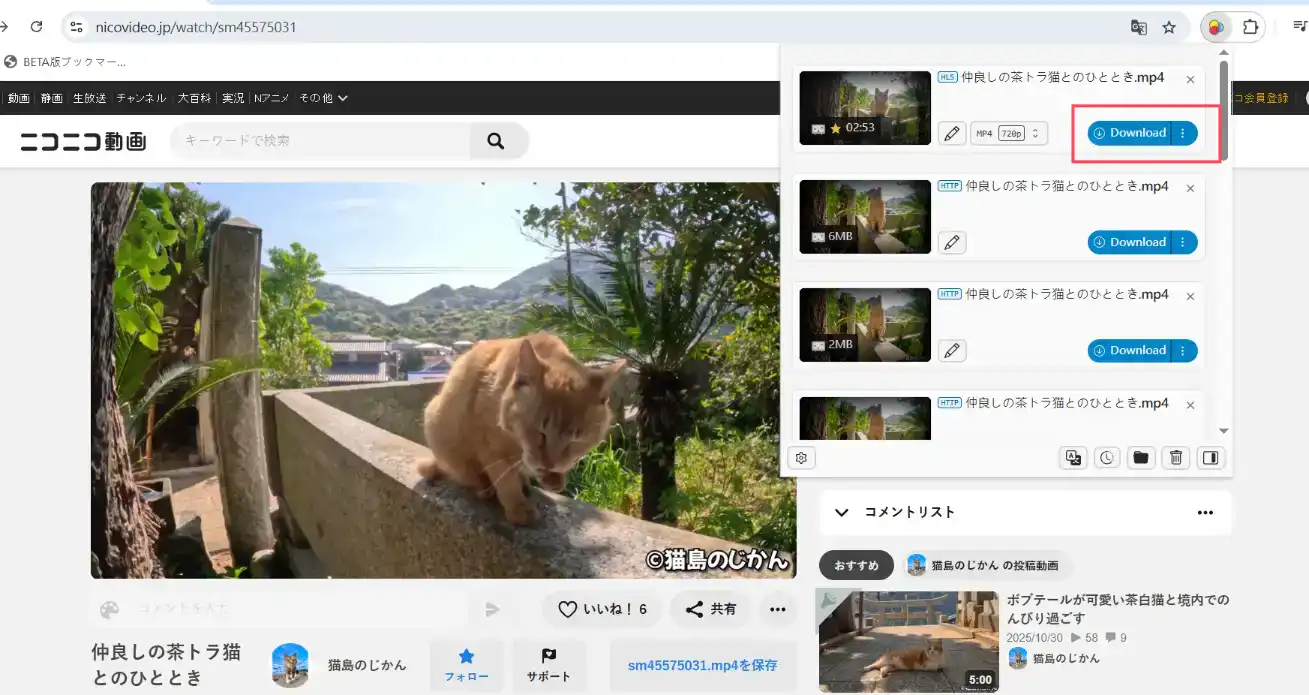Screen dimensions: 1309x695
Task: Rename the first file with the pencil icon
Action: 952,133
